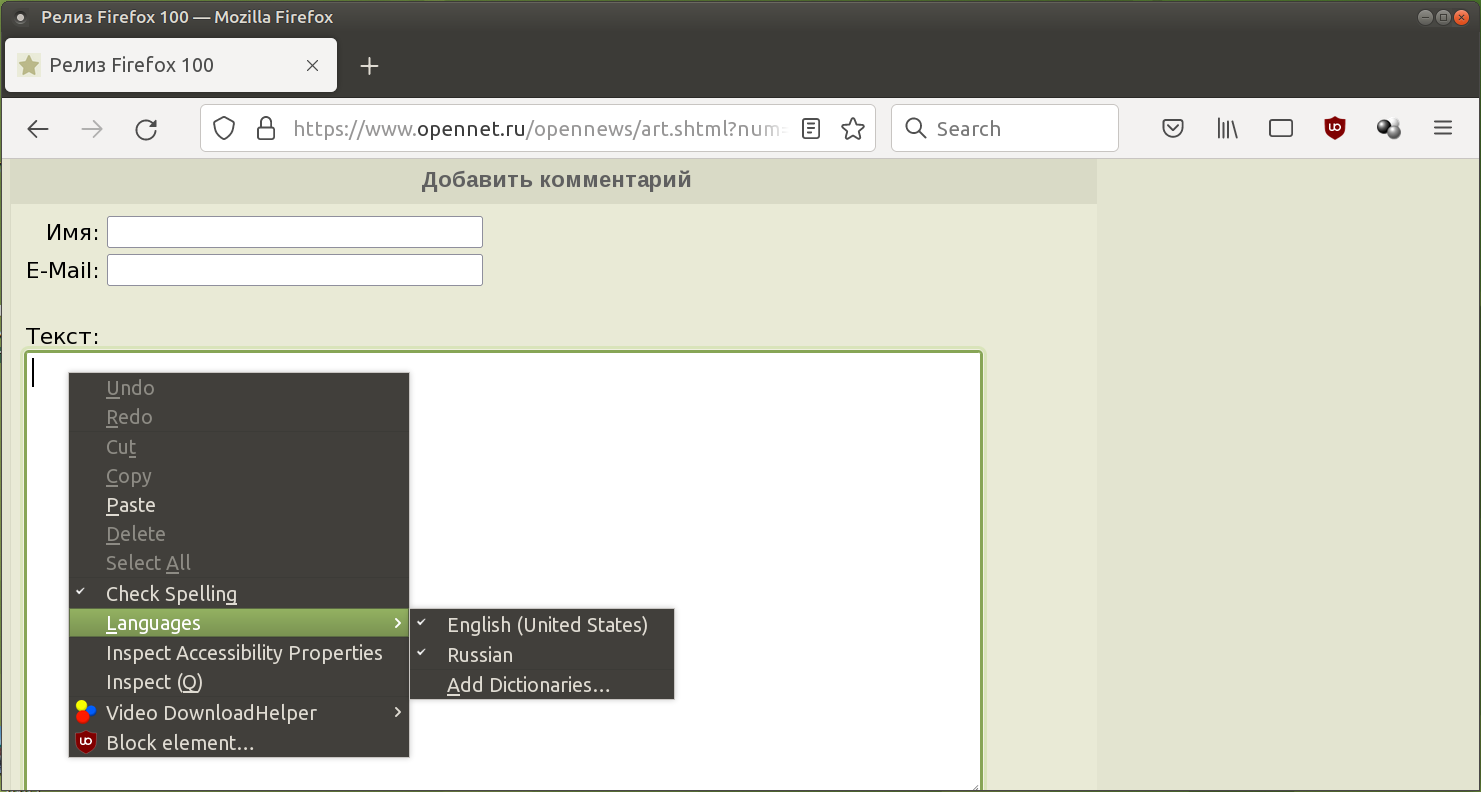Click the Текст: label
The image size is (1481, 792).
(x=63, y=336)
